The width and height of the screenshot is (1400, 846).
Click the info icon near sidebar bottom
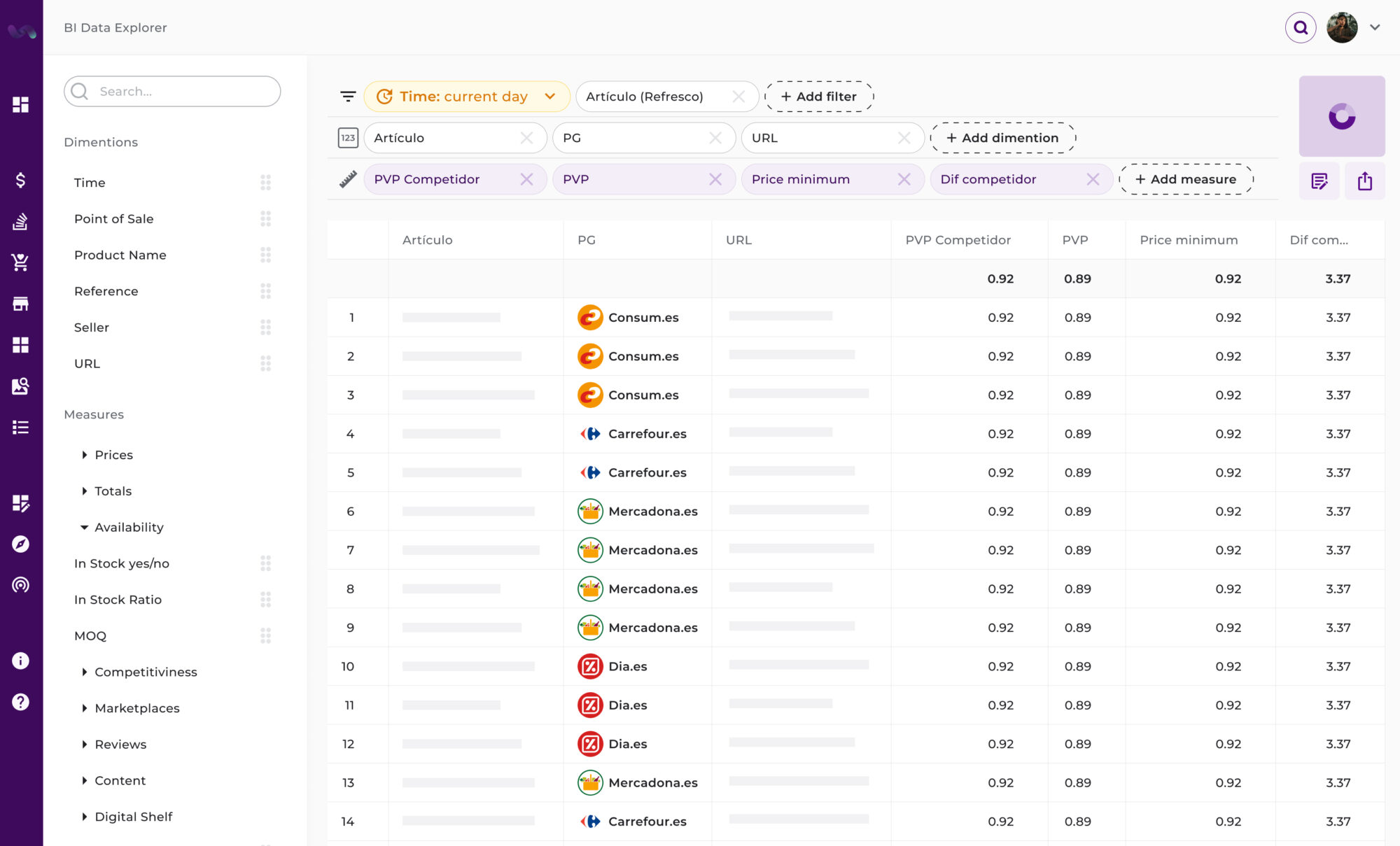pyautogui.click(x=20, y=661)
